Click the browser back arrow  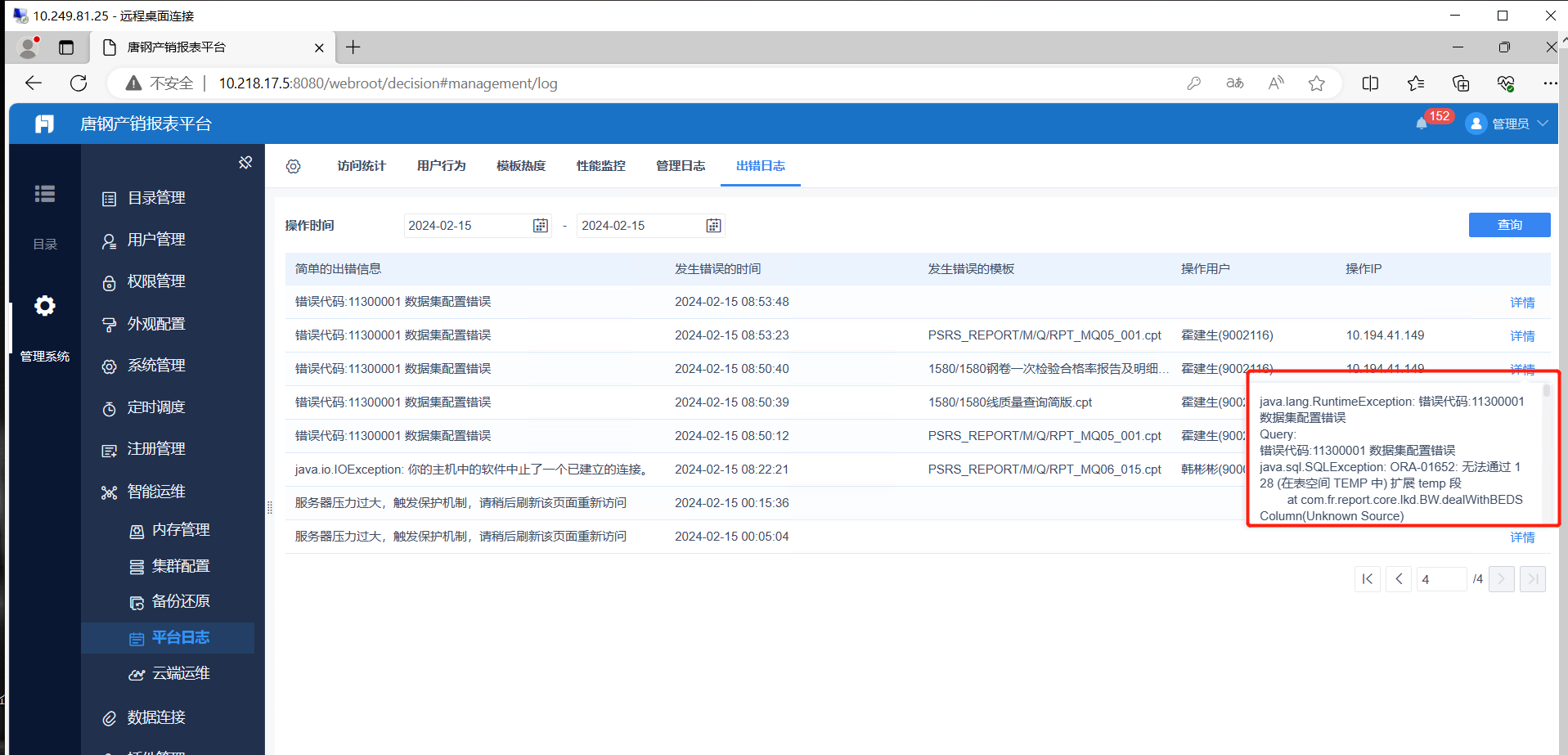(x=34, y=83)
